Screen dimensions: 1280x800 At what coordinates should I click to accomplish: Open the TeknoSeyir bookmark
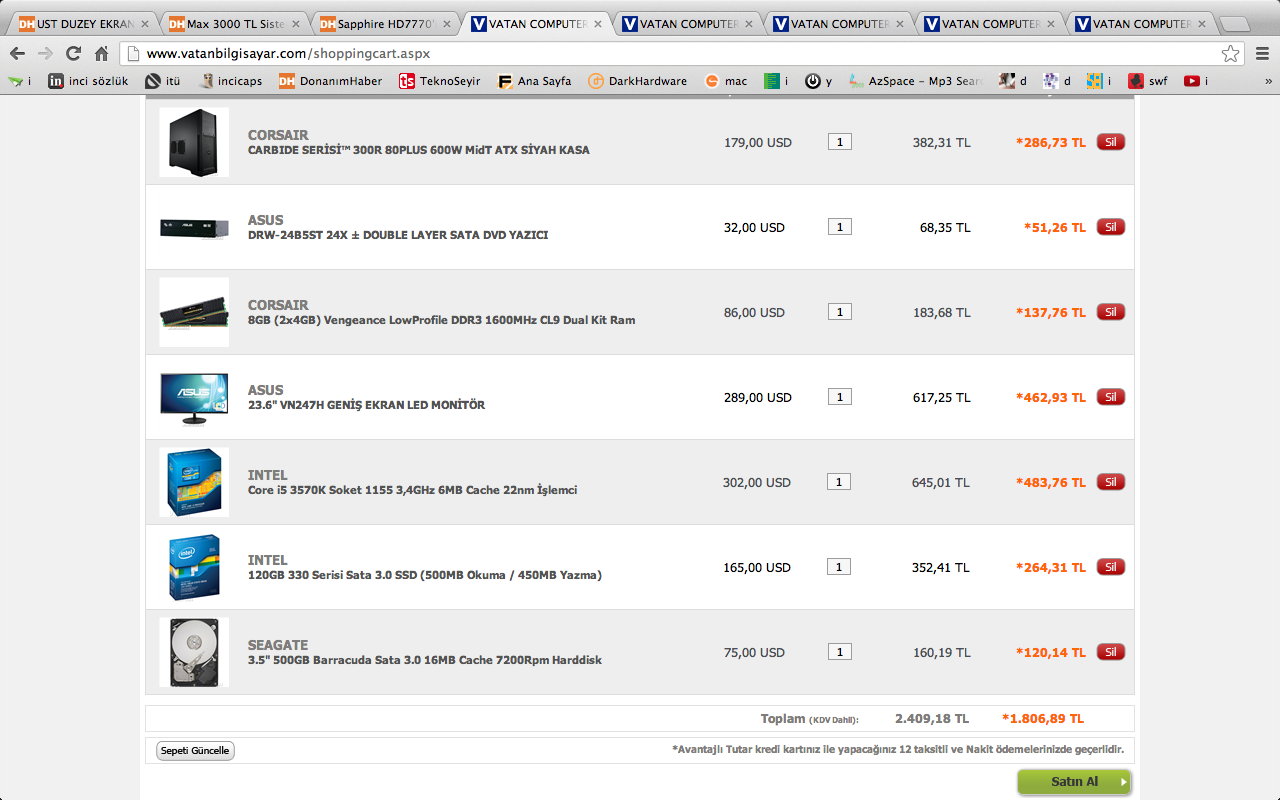(440, 81)
